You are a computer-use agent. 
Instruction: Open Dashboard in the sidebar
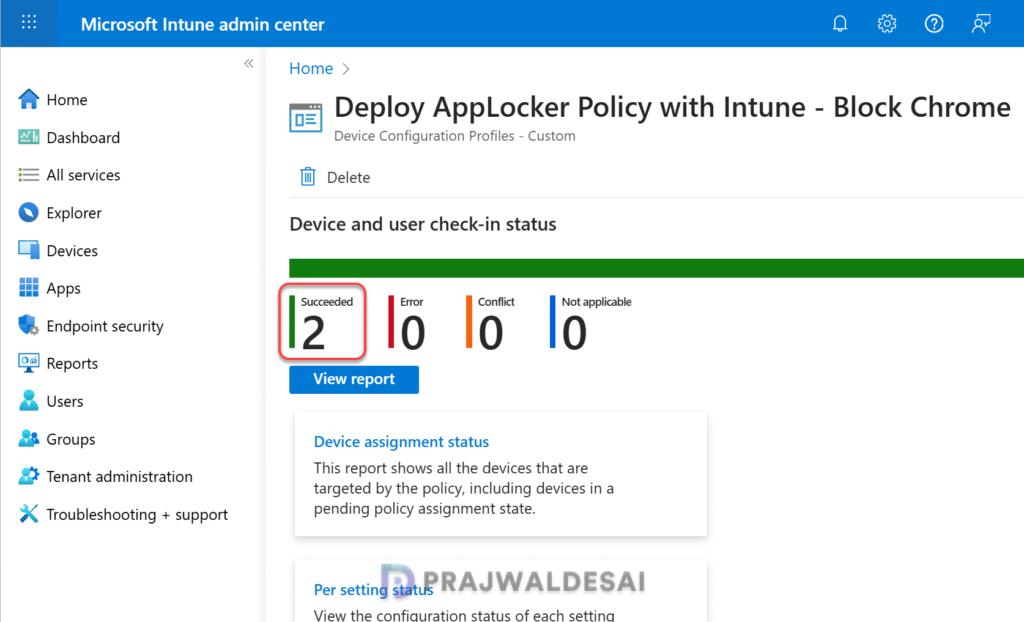(x=83, y=138)
